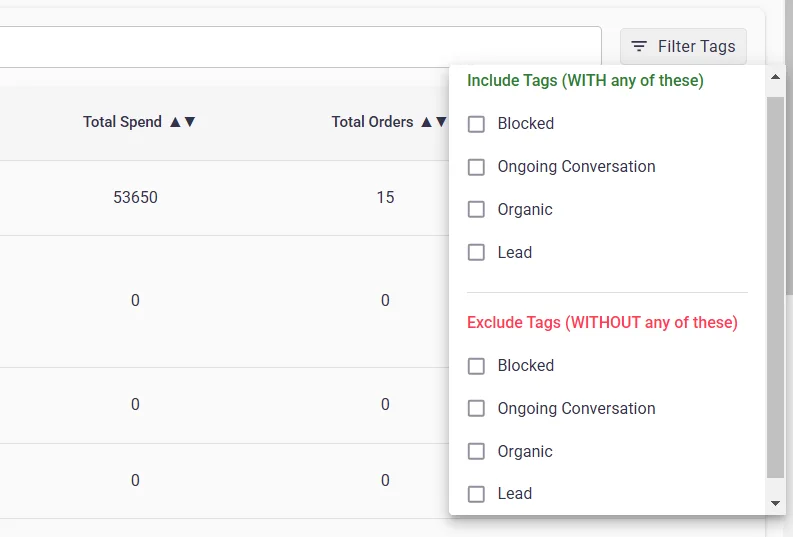Image resolution: width=793 pixels, height=537 pixels.
Task: Click the scroll down arrow in tag panel
Action: (775, 503)
